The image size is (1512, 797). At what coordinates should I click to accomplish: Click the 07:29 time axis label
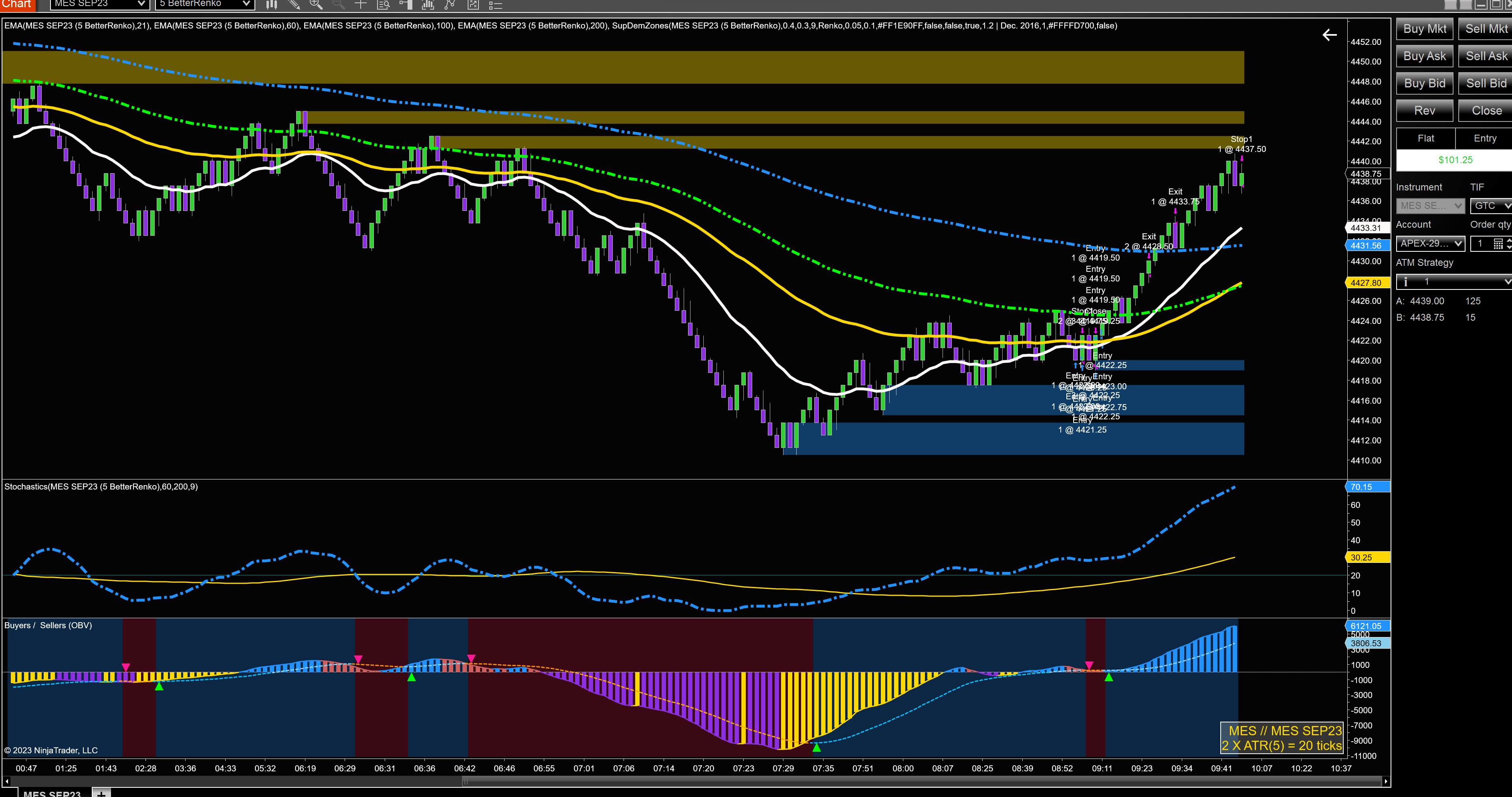tap(783, 768)
